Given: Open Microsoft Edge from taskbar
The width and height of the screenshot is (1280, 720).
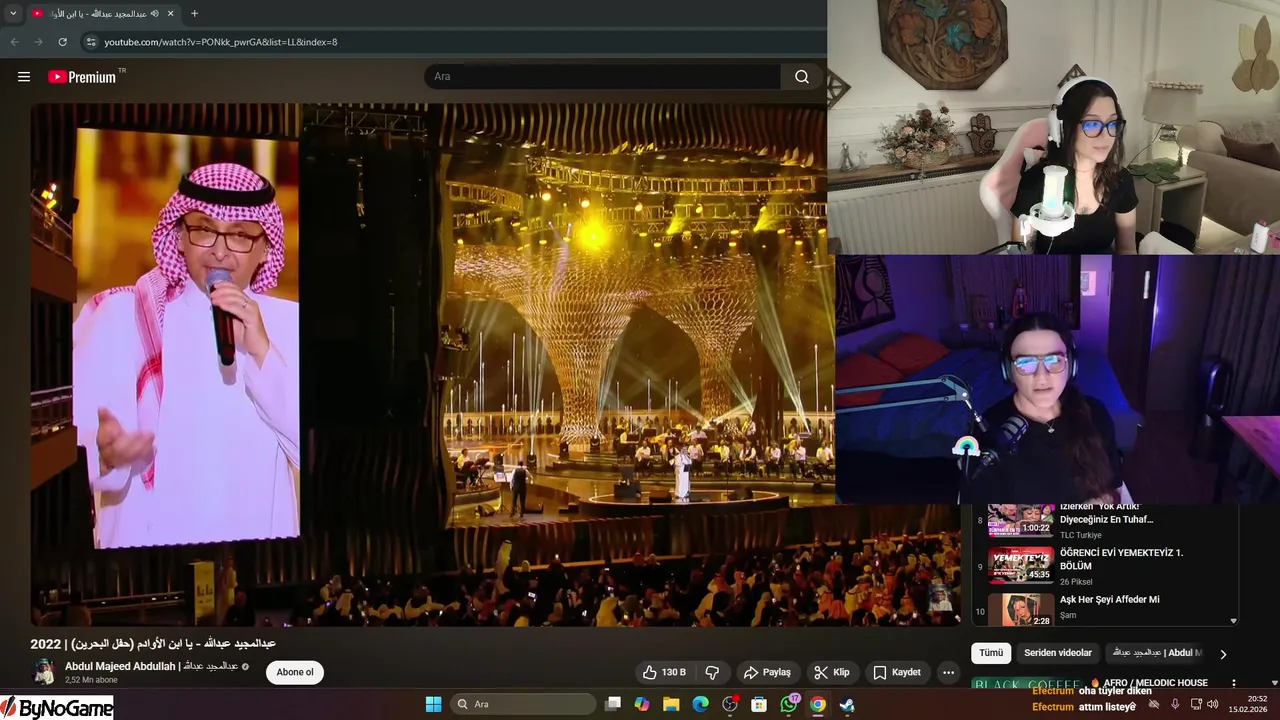Looking at the screenshot, I should point(701,704).
